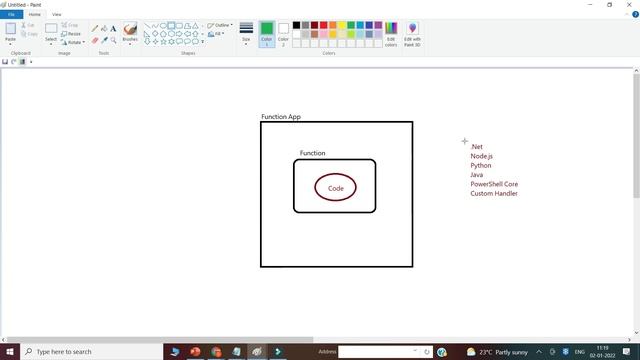Pick the yellow color swatch

coord(342,25)
